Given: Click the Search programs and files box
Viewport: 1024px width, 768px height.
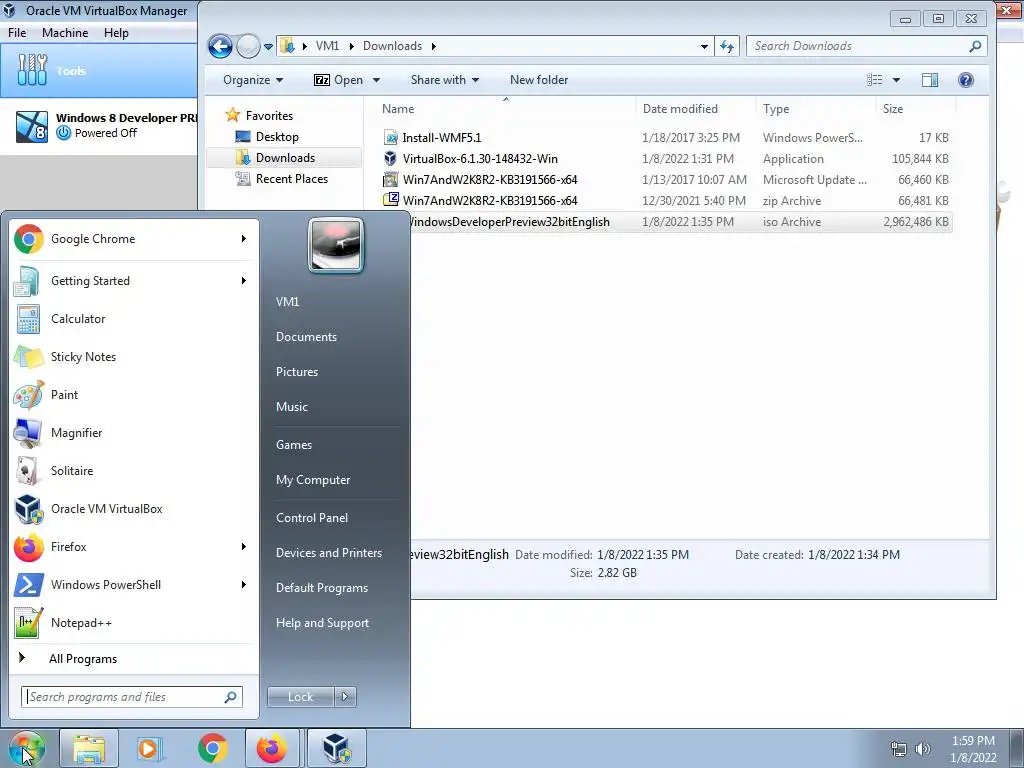Looking at the screenshot, I should pos(132,697).
